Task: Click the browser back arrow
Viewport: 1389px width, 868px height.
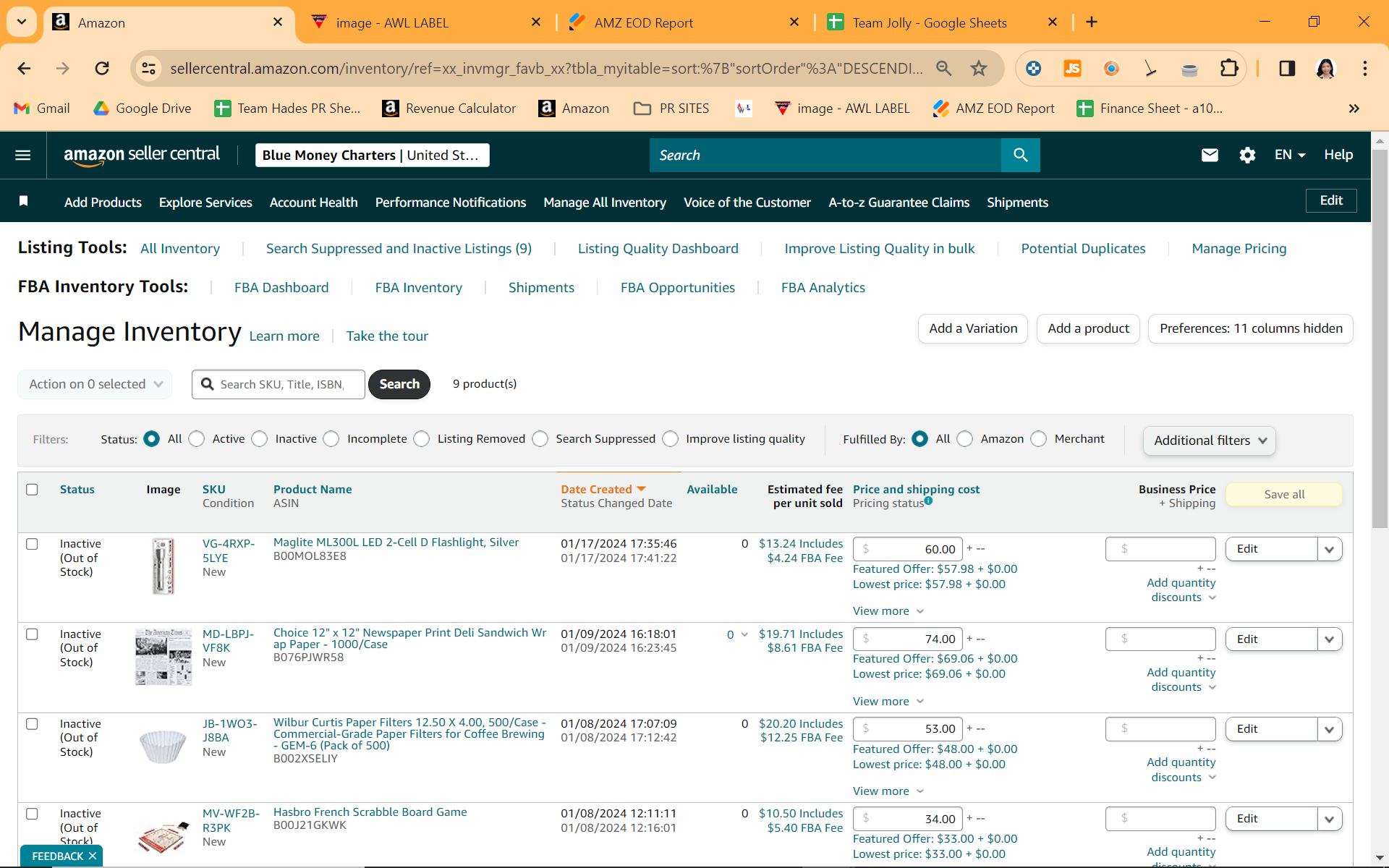Action: pyautogui.click(x=24, y=68)
